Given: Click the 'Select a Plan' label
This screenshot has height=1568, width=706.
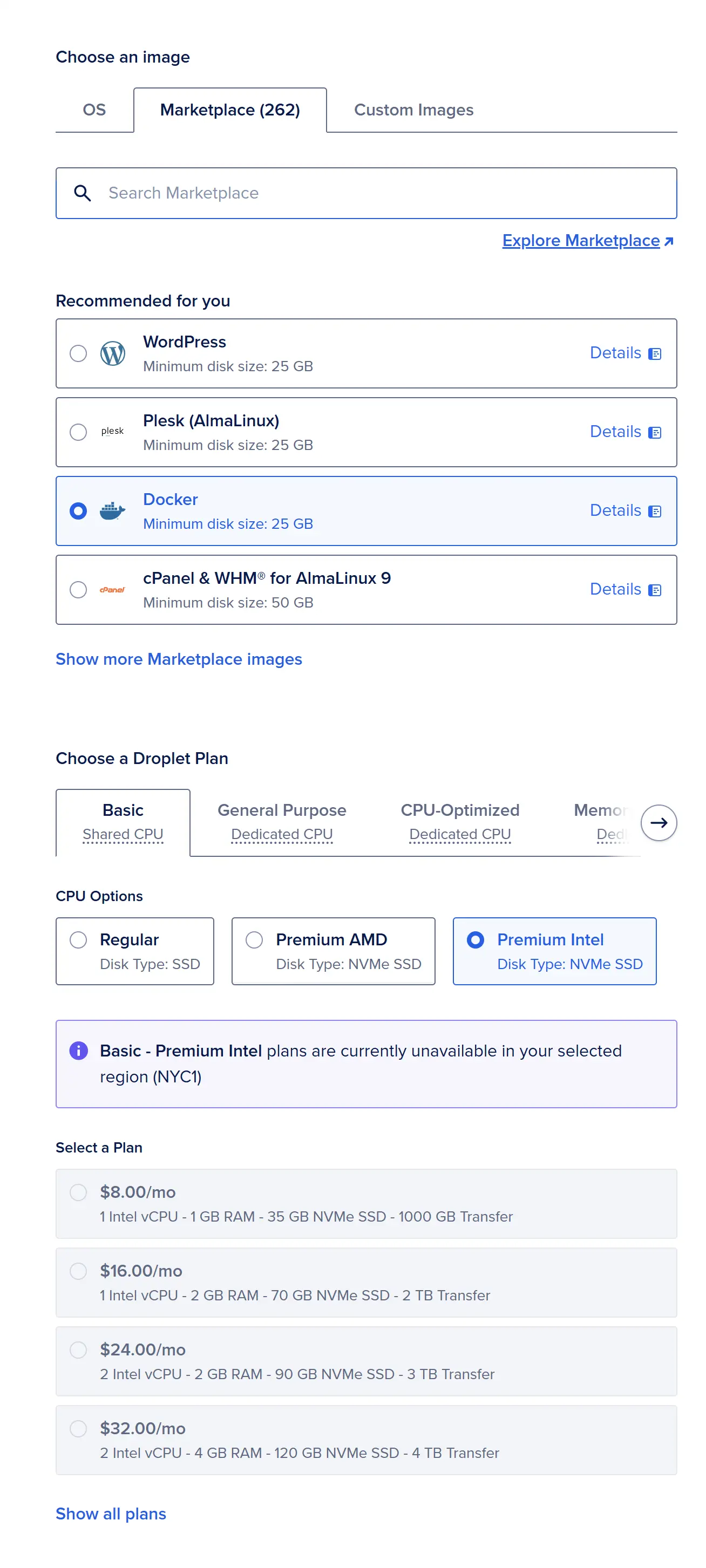Looking at the screenshot, I should click(x=99, y=1147).
